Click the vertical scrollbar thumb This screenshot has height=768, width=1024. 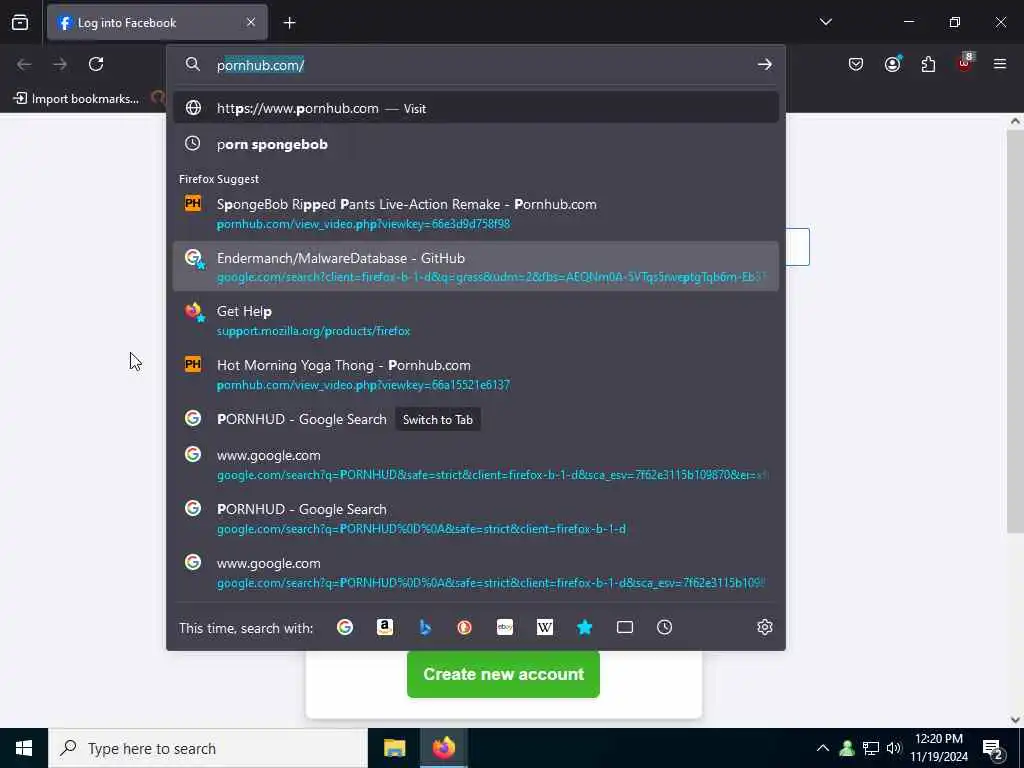(x=1016, y=331)
